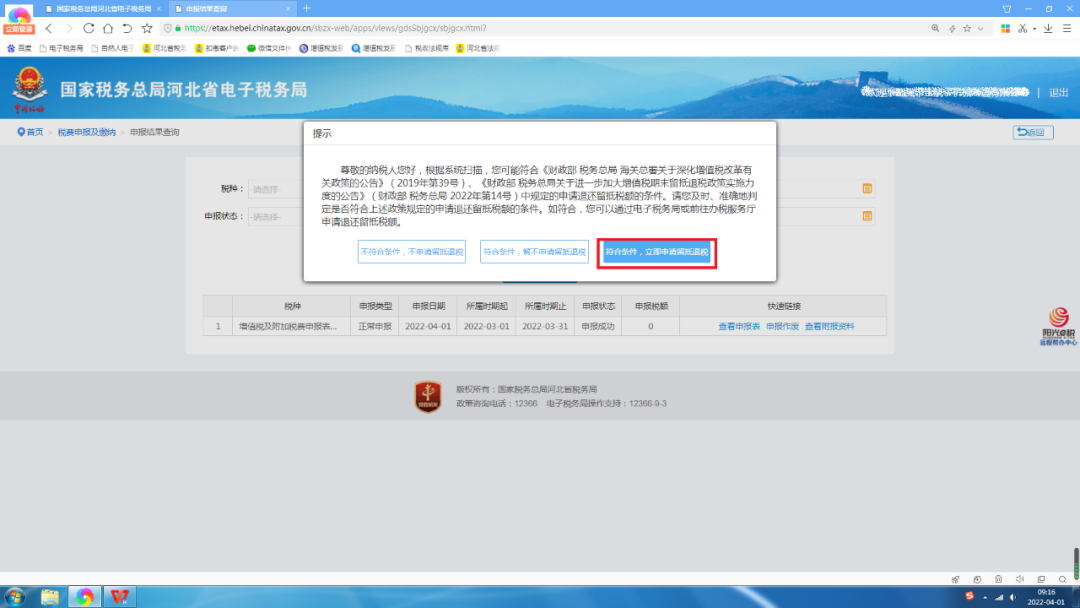Open a new tab with plus button
Screen dimensions: 1080x608
coord(307,8)
